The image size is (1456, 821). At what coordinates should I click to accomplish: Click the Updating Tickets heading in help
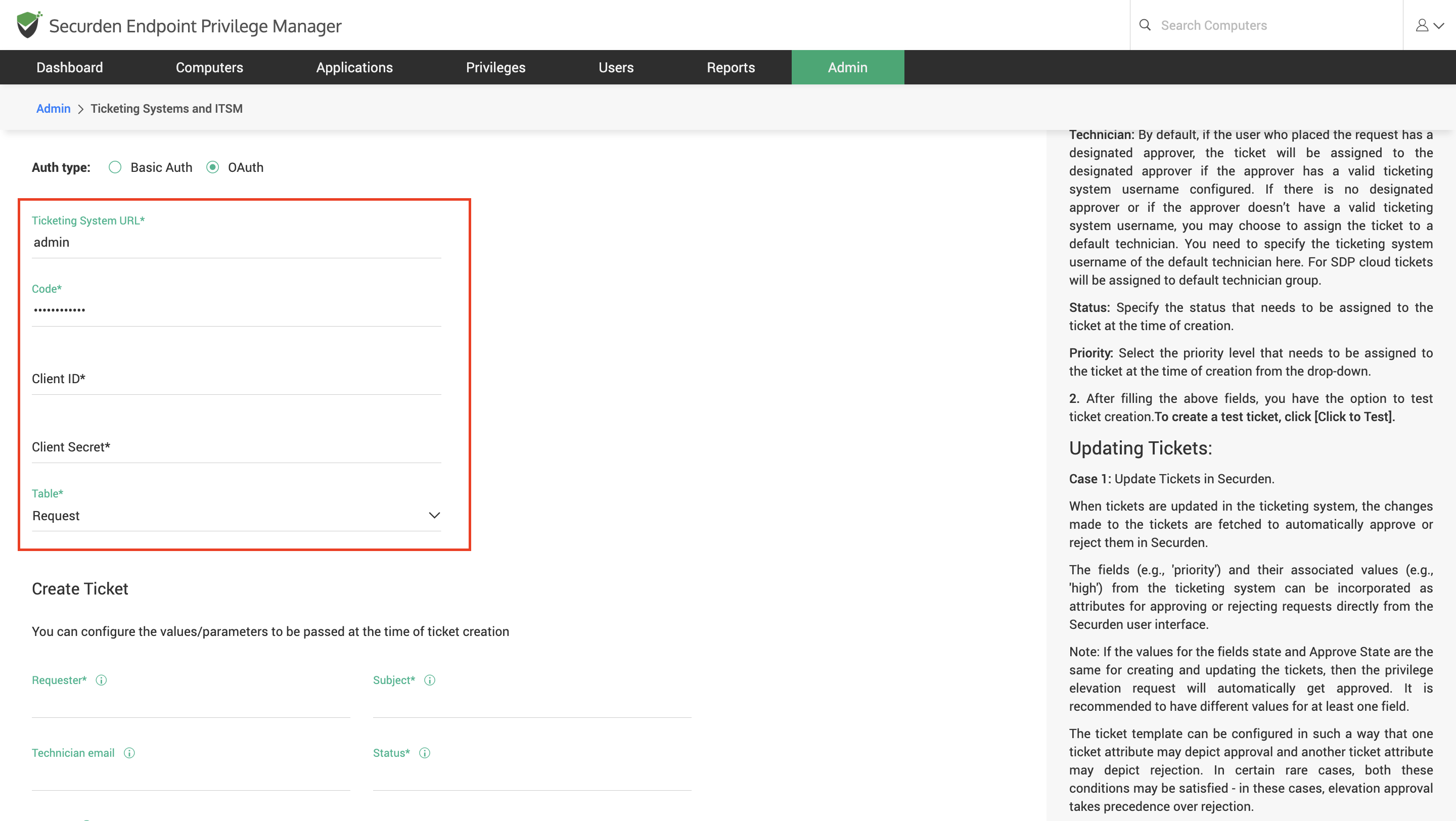coord(1141,448)
